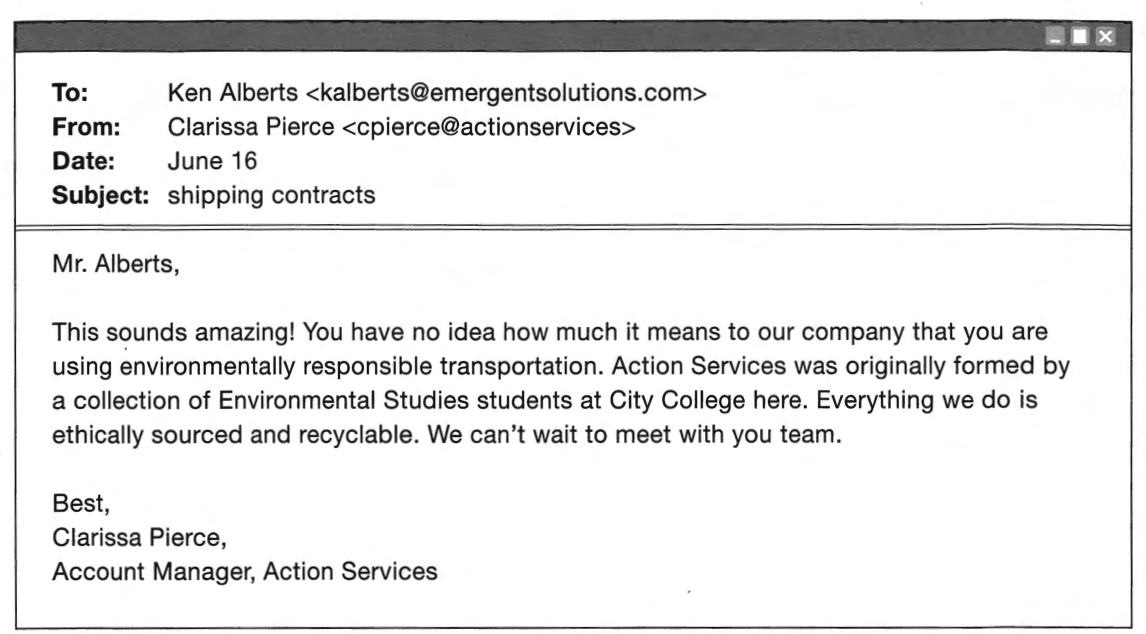
Task: Click the Subject: field label
Action: tap(100, 195)
